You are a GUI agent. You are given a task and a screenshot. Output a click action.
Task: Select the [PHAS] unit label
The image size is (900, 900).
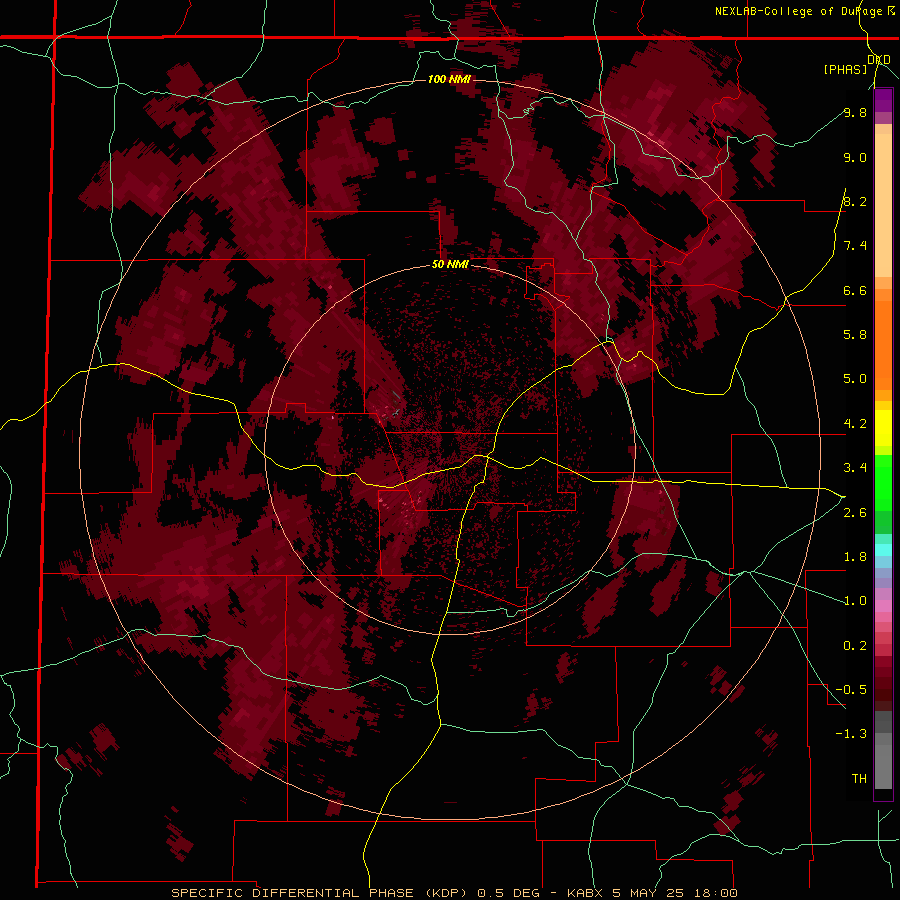click(x=845, y=69)
